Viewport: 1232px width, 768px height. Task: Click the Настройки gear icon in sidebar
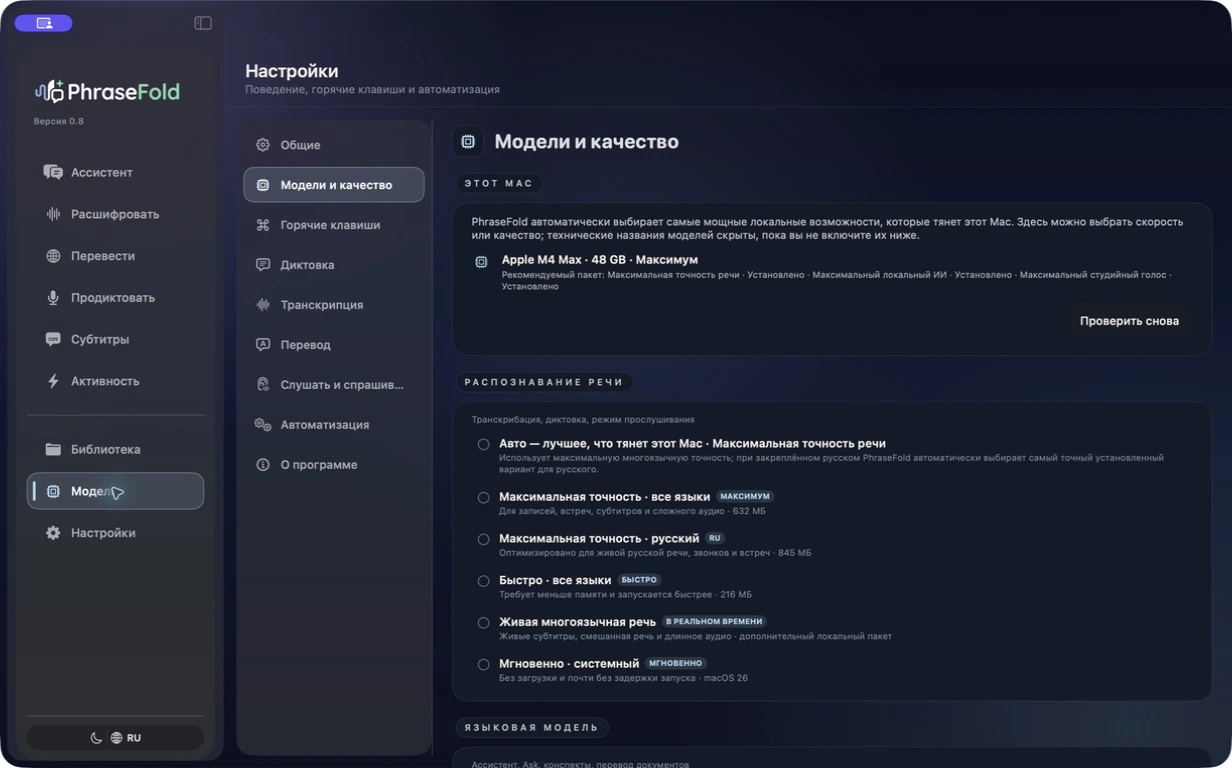[x=53, y=533]
